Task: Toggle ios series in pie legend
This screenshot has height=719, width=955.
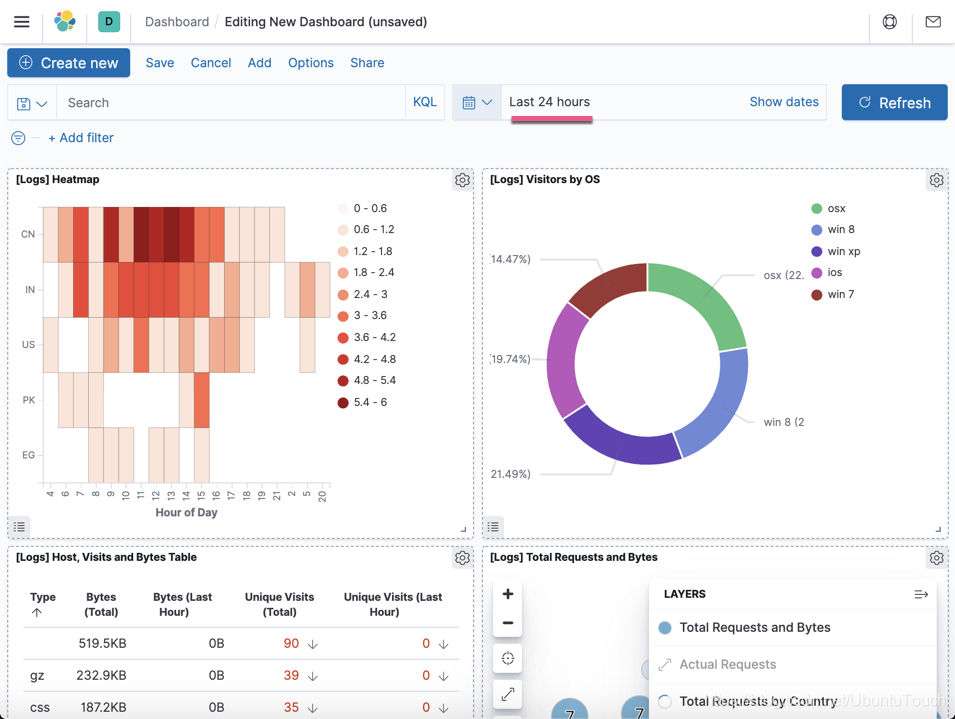Action: point(826,273)
